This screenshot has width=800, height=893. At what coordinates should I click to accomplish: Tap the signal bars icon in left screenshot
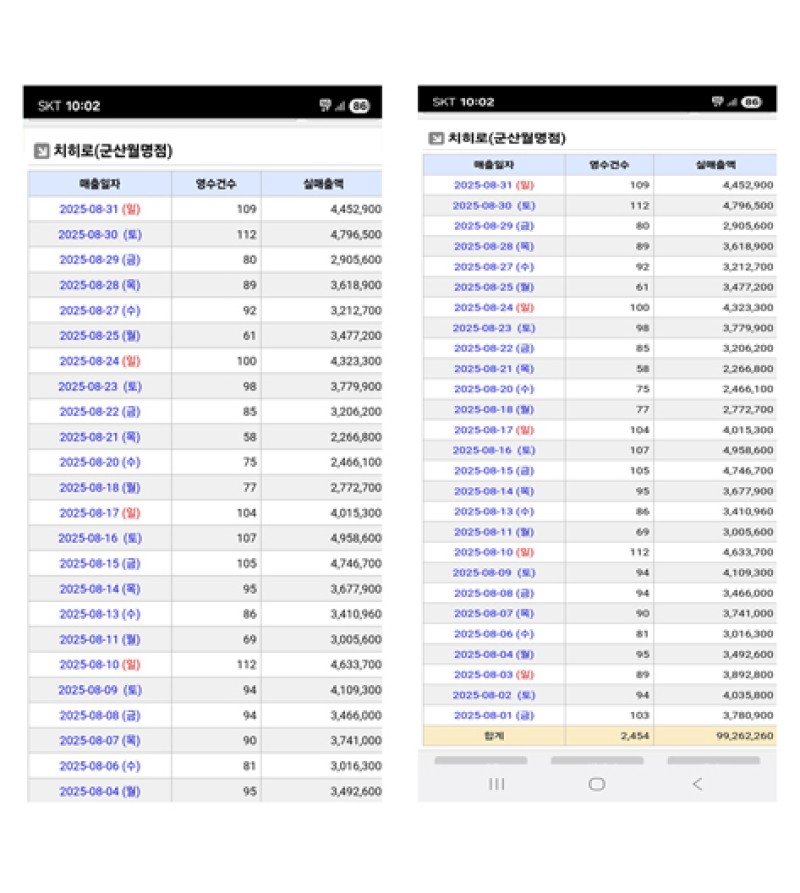(340, 106)
